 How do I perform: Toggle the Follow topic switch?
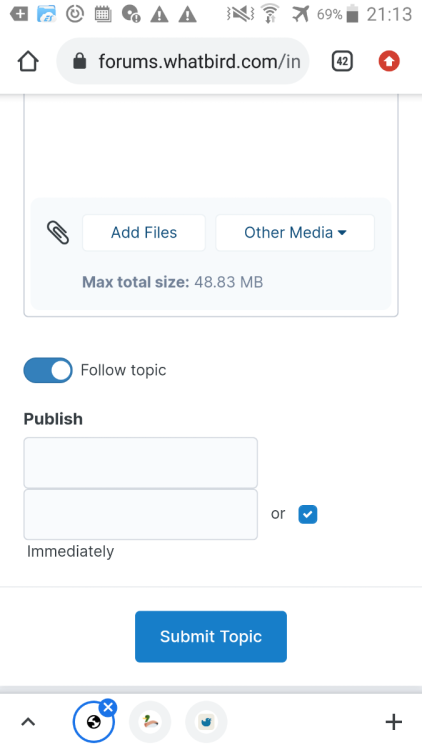pyautogui.click(x=48, y=370)
